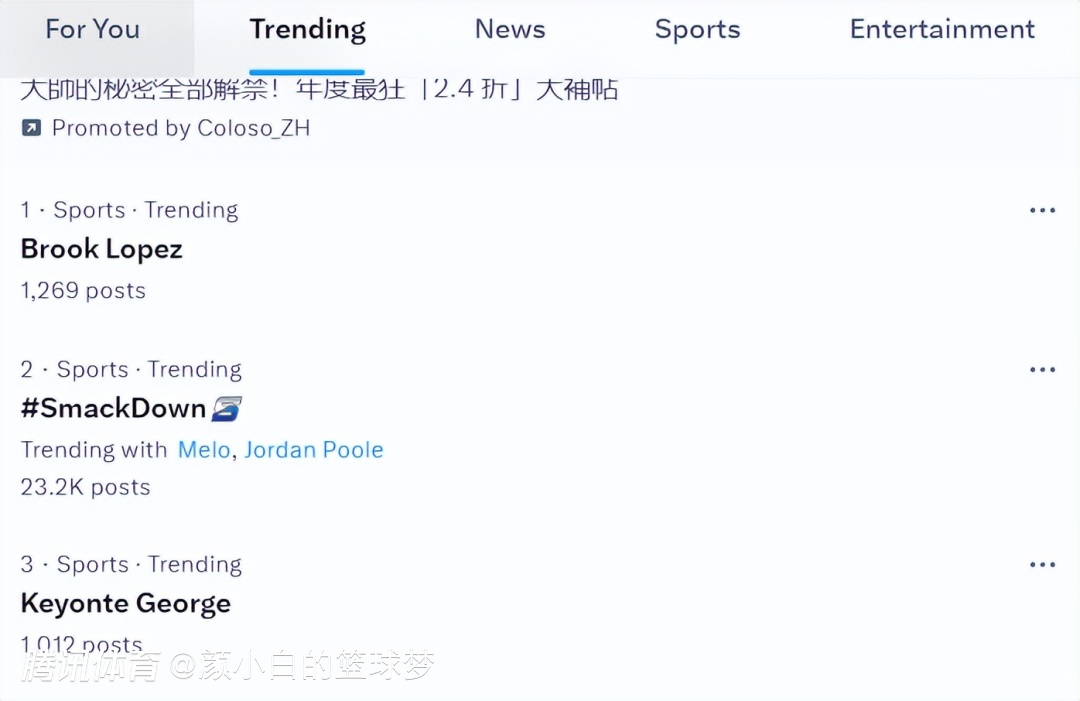Switch to the News tab
The image size is (1080, 701).
510,30
